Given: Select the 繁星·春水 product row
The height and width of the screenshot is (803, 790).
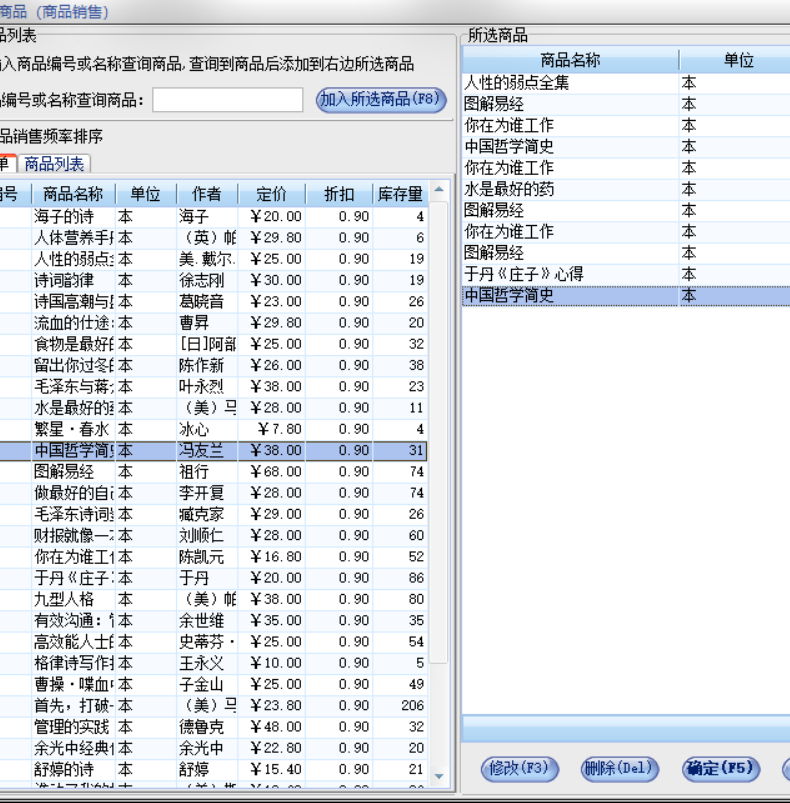Looking at the screenshot, I should (213, 429).
